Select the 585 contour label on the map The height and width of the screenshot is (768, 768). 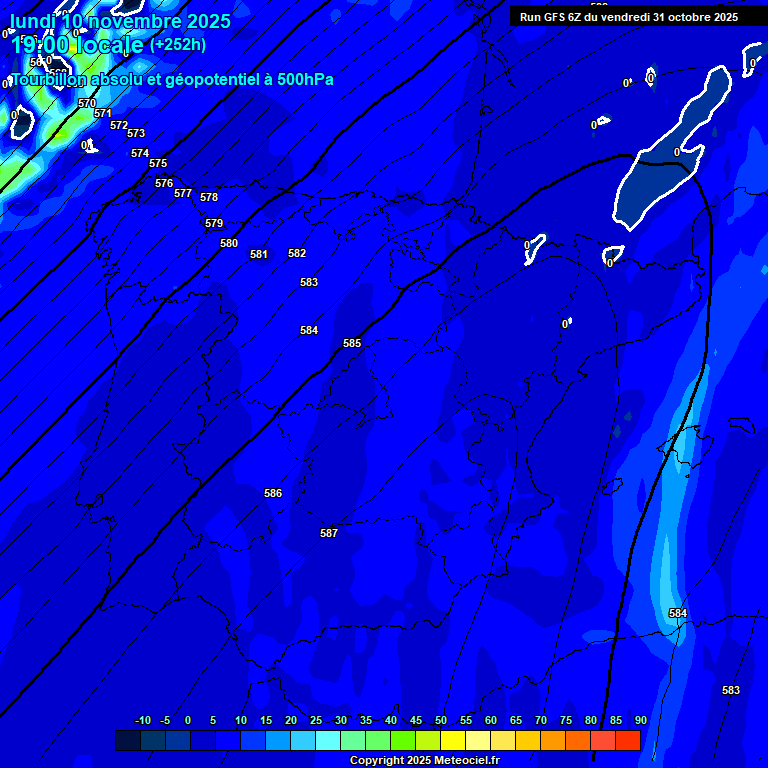click(x=352, y=344)
